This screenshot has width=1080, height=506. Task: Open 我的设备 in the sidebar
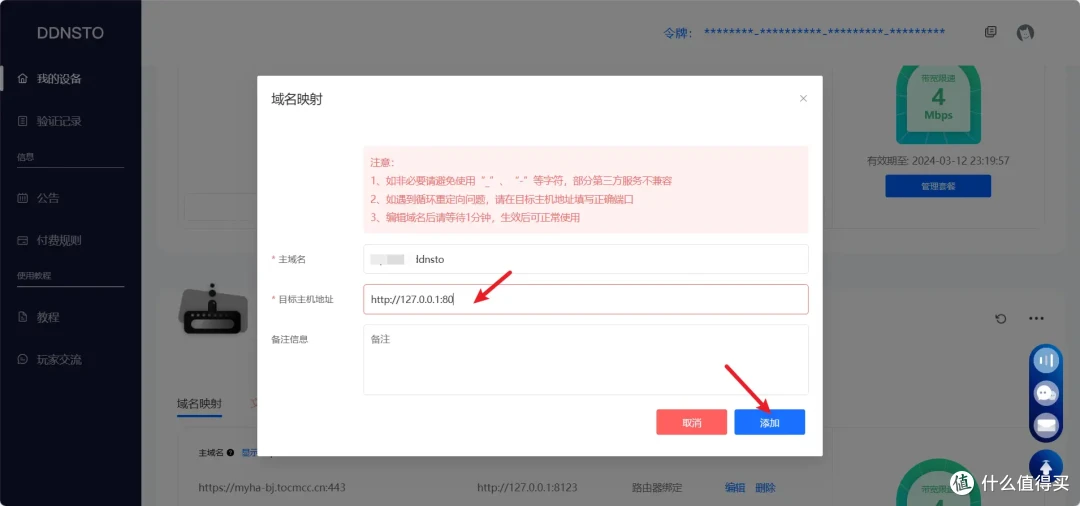click(59, 78)
